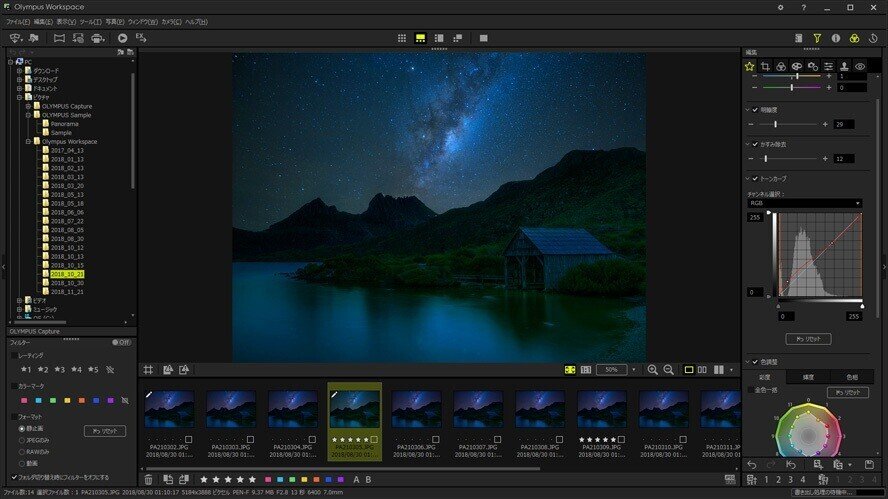Switch to thumbnail grid view mode
Viewport: 888px width, 499px height.
tap(402, 38)
